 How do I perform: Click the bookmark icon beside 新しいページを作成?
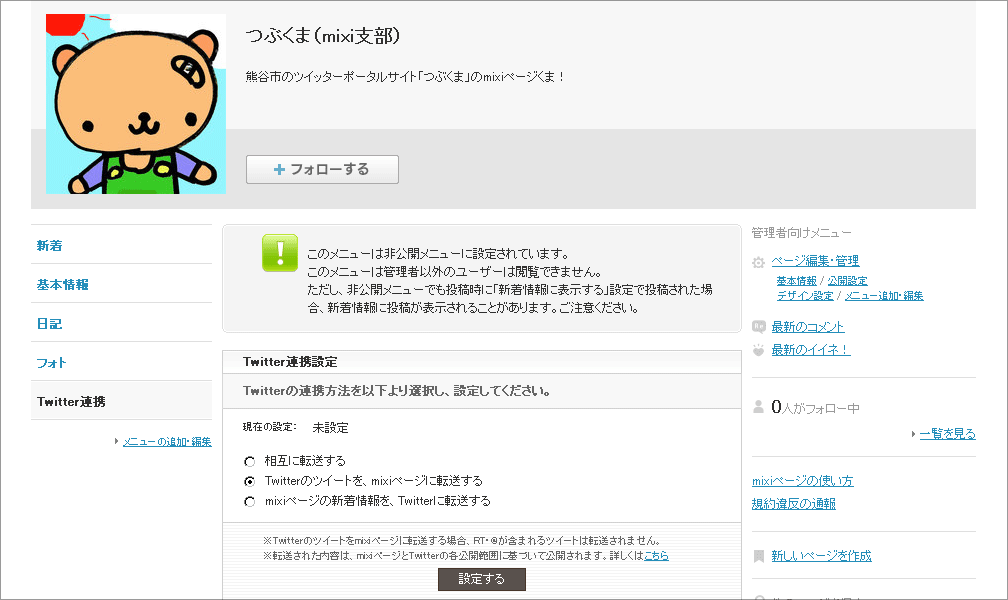pyautogui.click(x=759, y=556)
